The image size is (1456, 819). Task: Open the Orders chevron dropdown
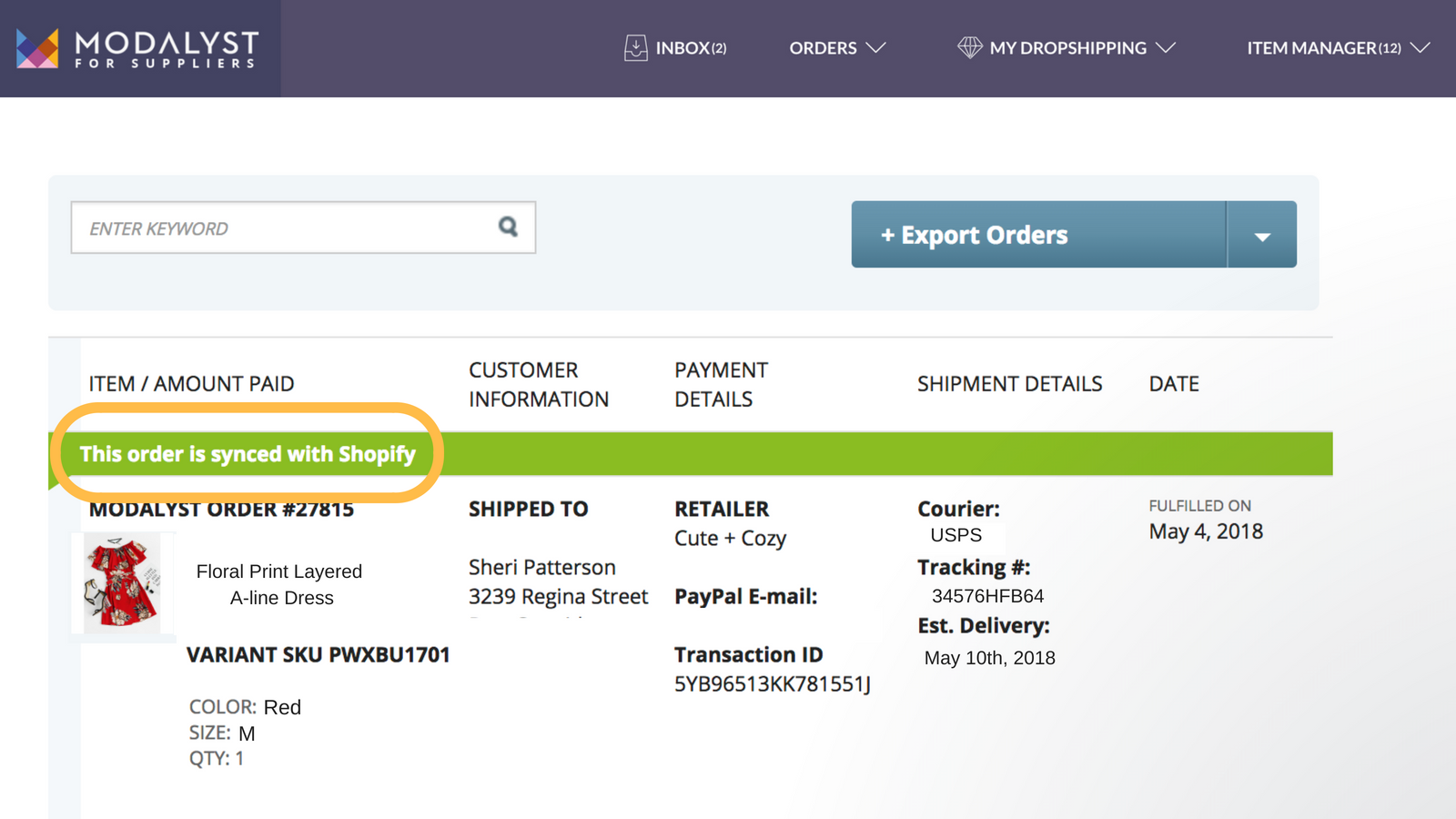click(876, 47)
